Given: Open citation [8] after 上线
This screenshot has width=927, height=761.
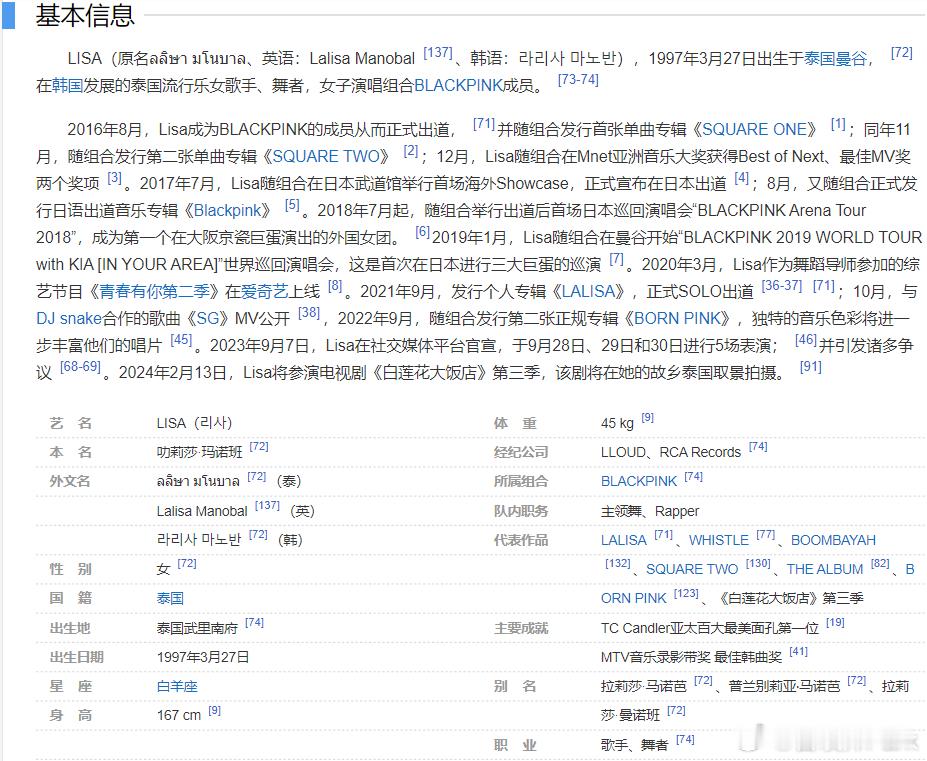Looking at the screenshot, I should [x=335, y=286].
